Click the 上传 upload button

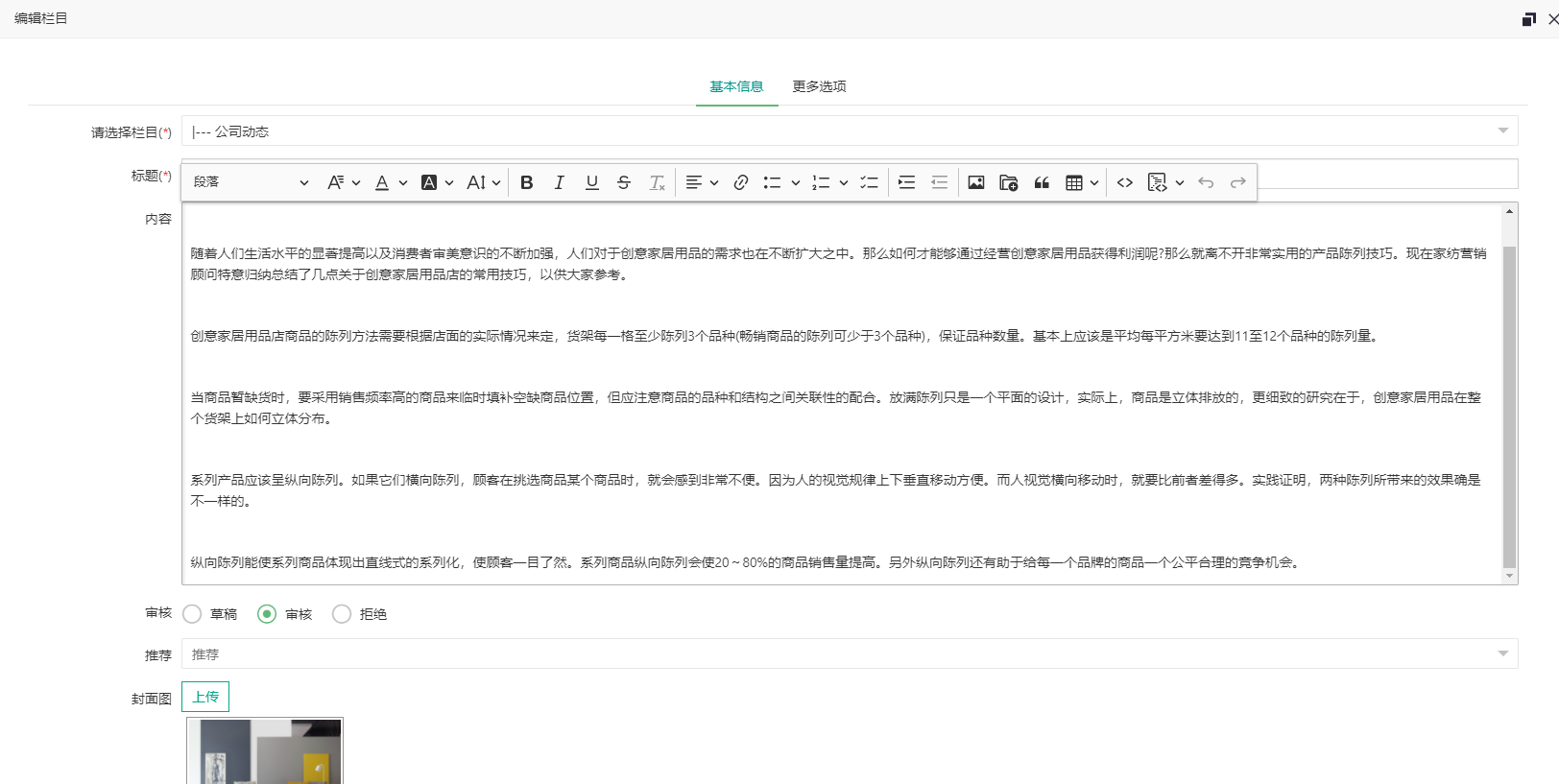tap(205, 697)
